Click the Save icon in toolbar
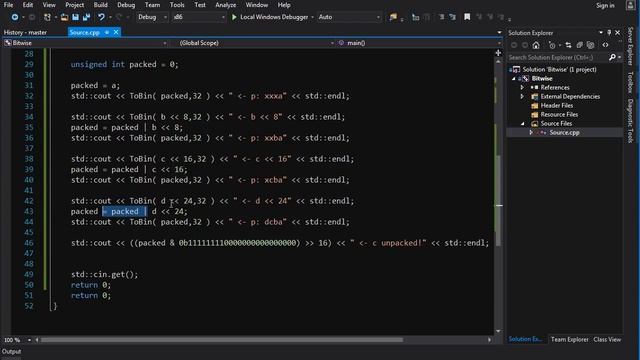This screenshot has width=640, height=360. click(x=76, y=17)
